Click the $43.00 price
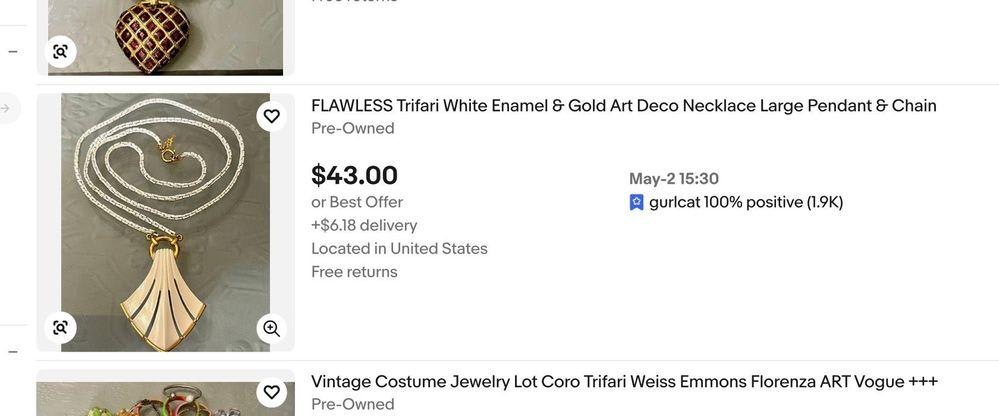 [x=354, y=175]
